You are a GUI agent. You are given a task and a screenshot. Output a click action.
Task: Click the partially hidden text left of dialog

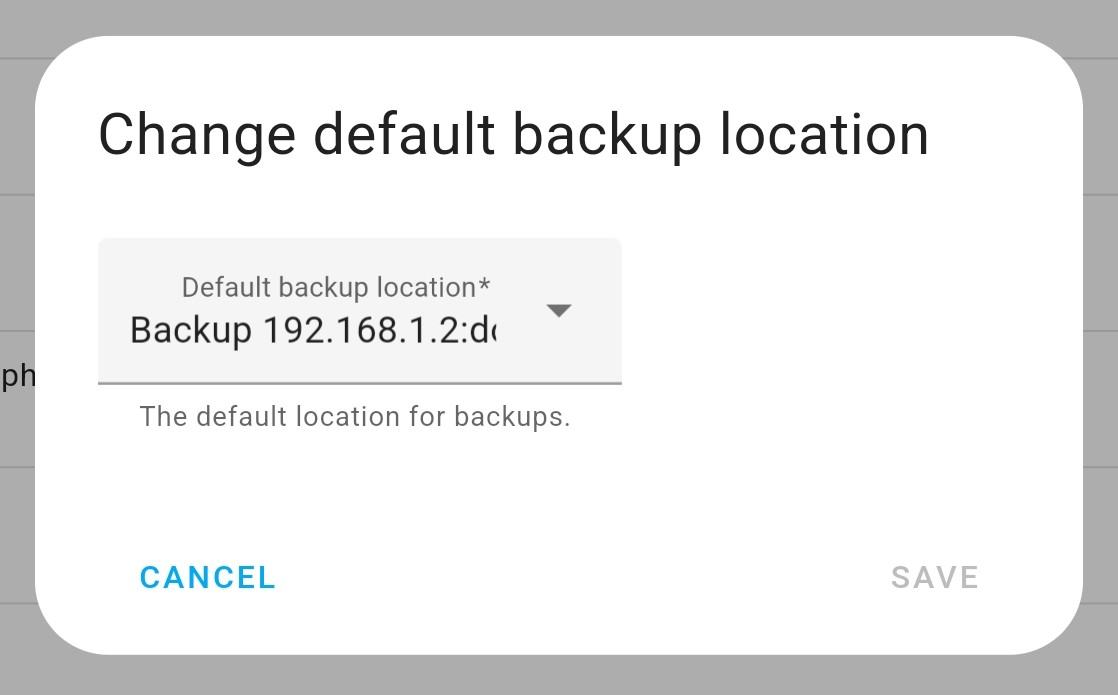(x=17, y=377)
